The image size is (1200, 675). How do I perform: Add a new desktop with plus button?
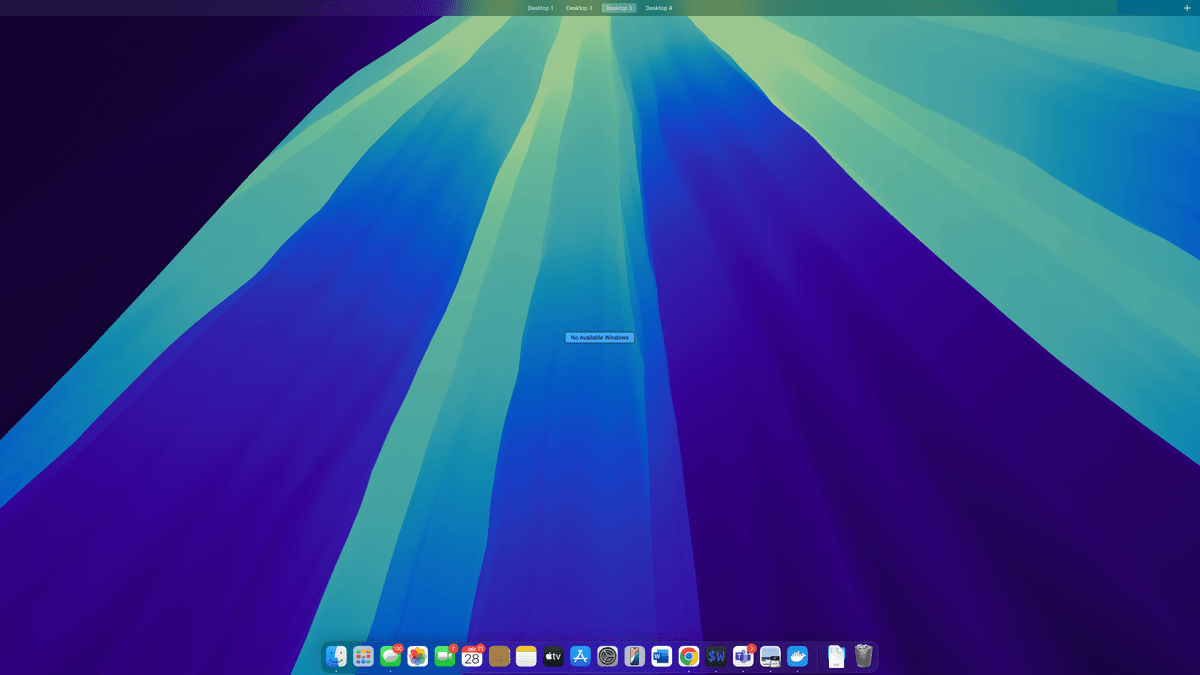[1187, 8]
